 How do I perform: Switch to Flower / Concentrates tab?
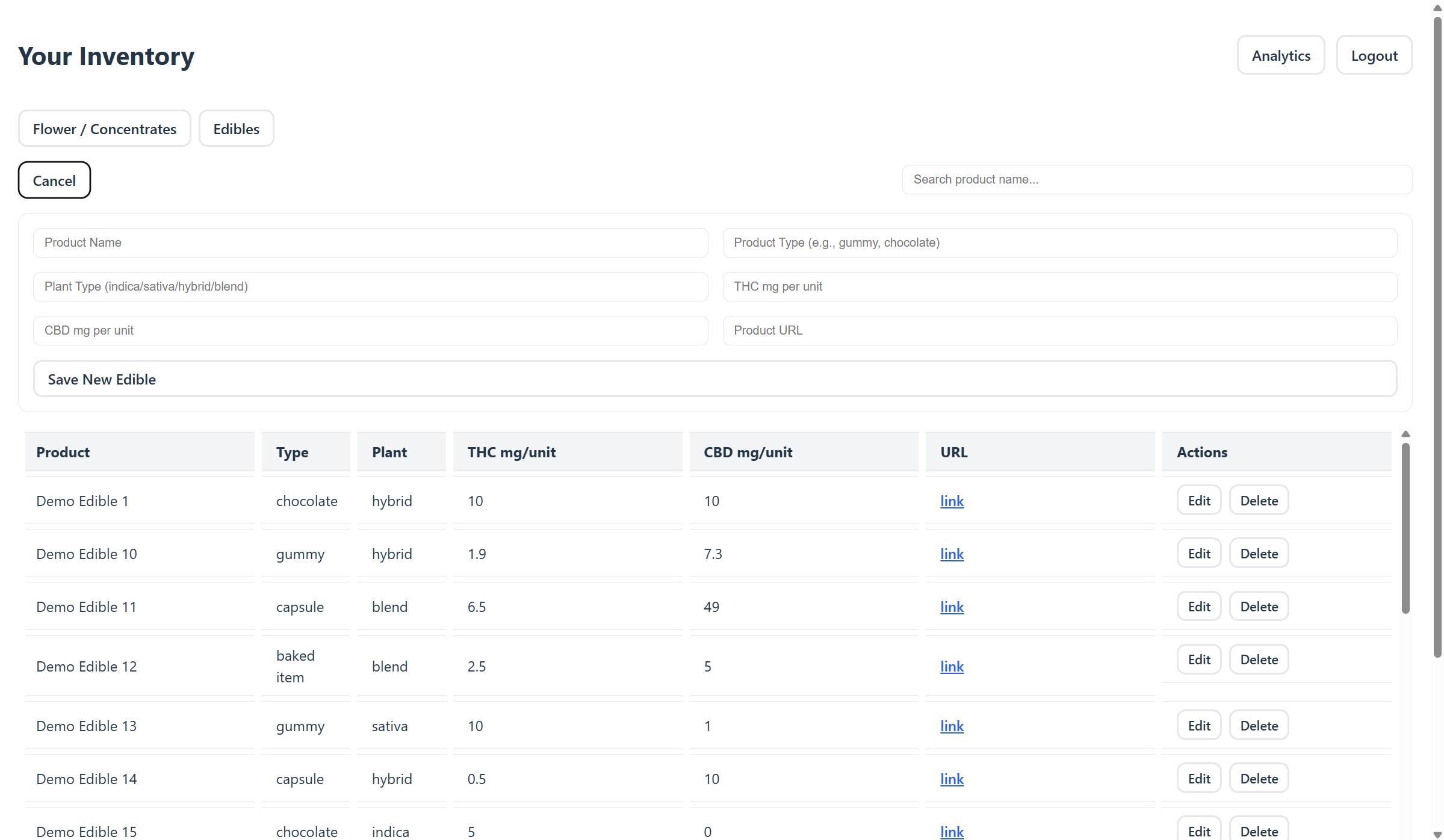104,129
